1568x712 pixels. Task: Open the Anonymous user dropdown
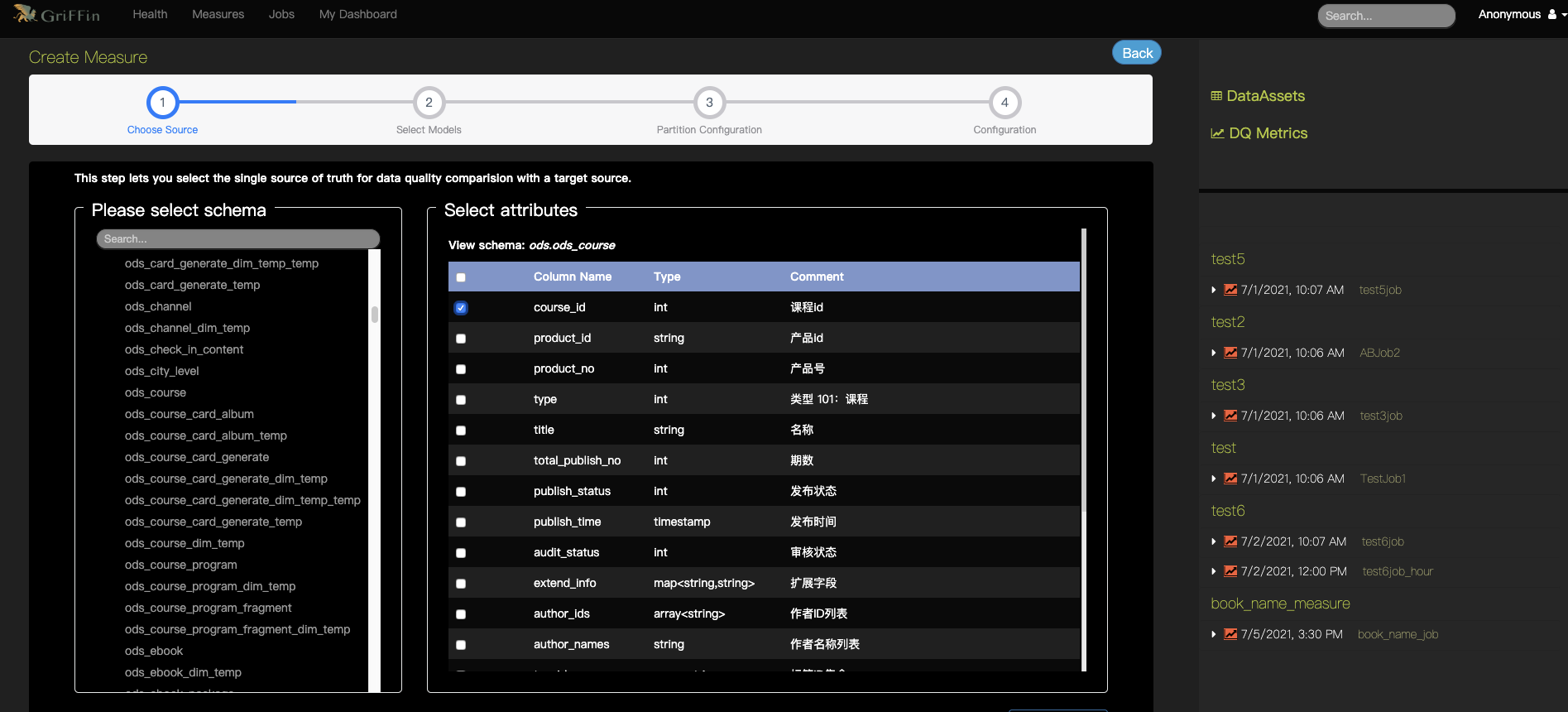coord(1522,14)
